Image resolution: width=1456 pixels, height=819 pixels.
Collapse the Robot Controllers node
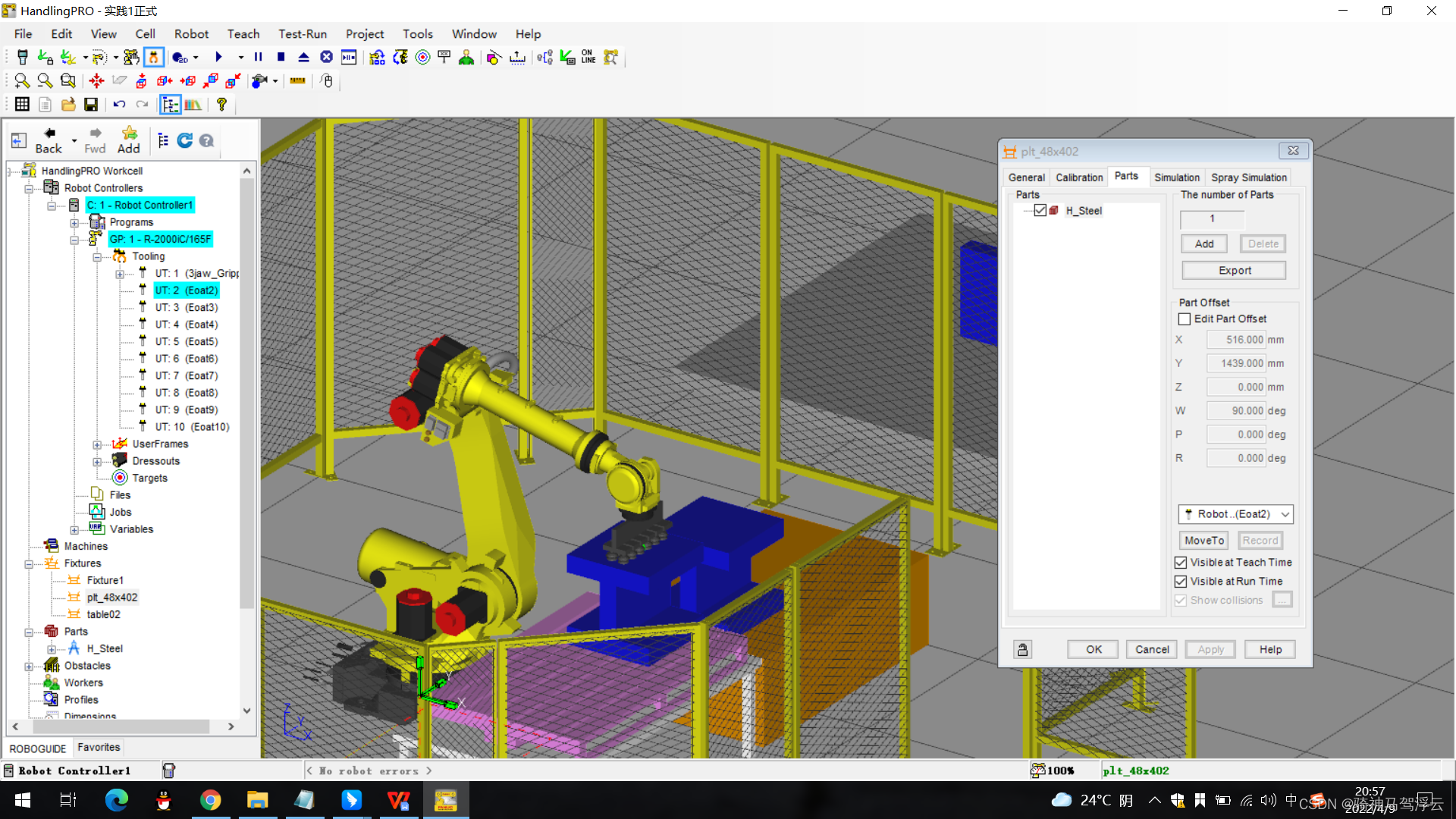point(29,188)
